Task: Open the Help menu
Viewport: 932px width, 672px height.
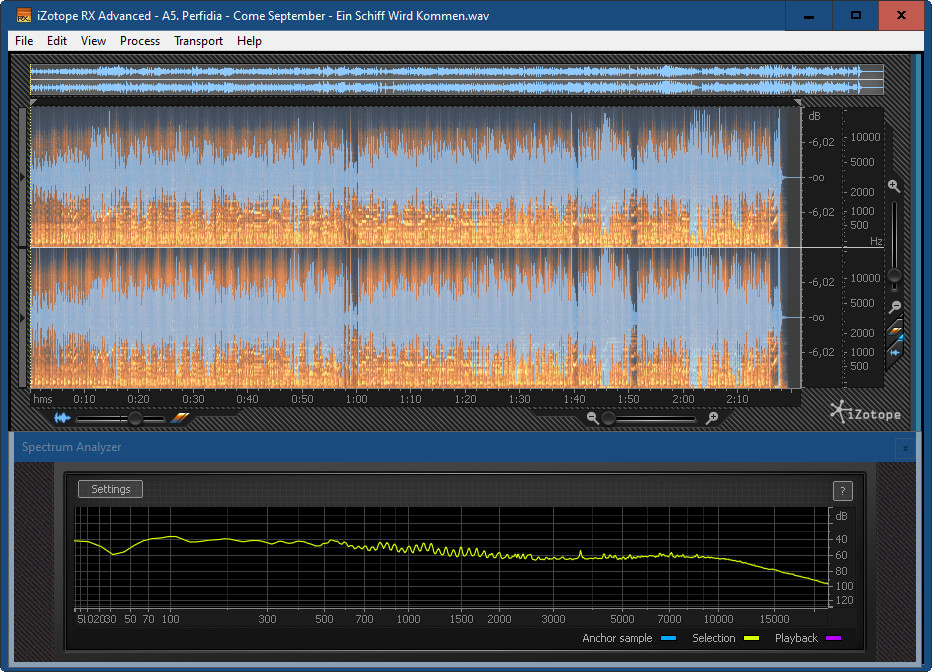Action: (249, 41)
